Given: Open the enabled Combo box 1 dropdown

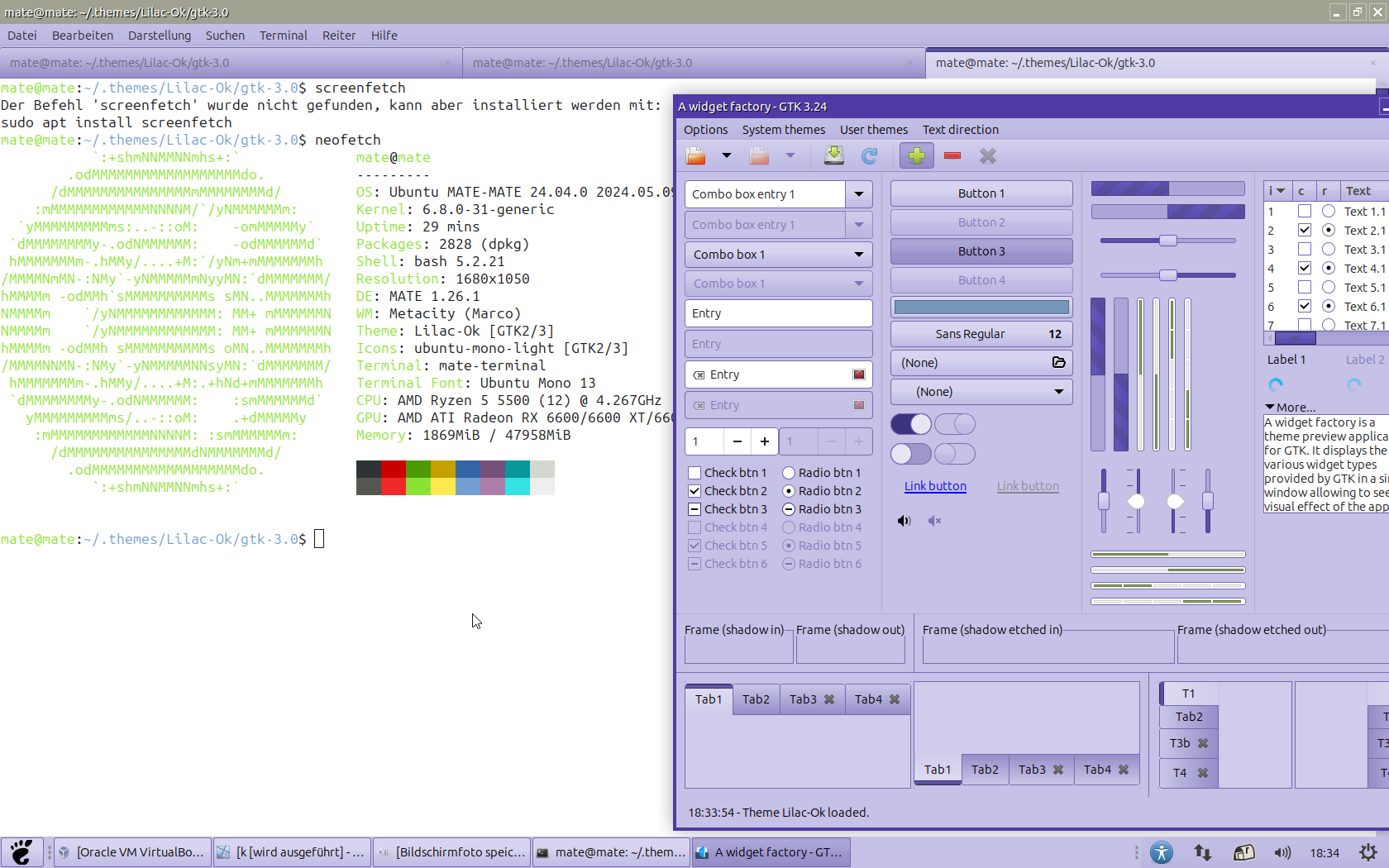Looking at the screenshot, I should click(x=779, y=255).
